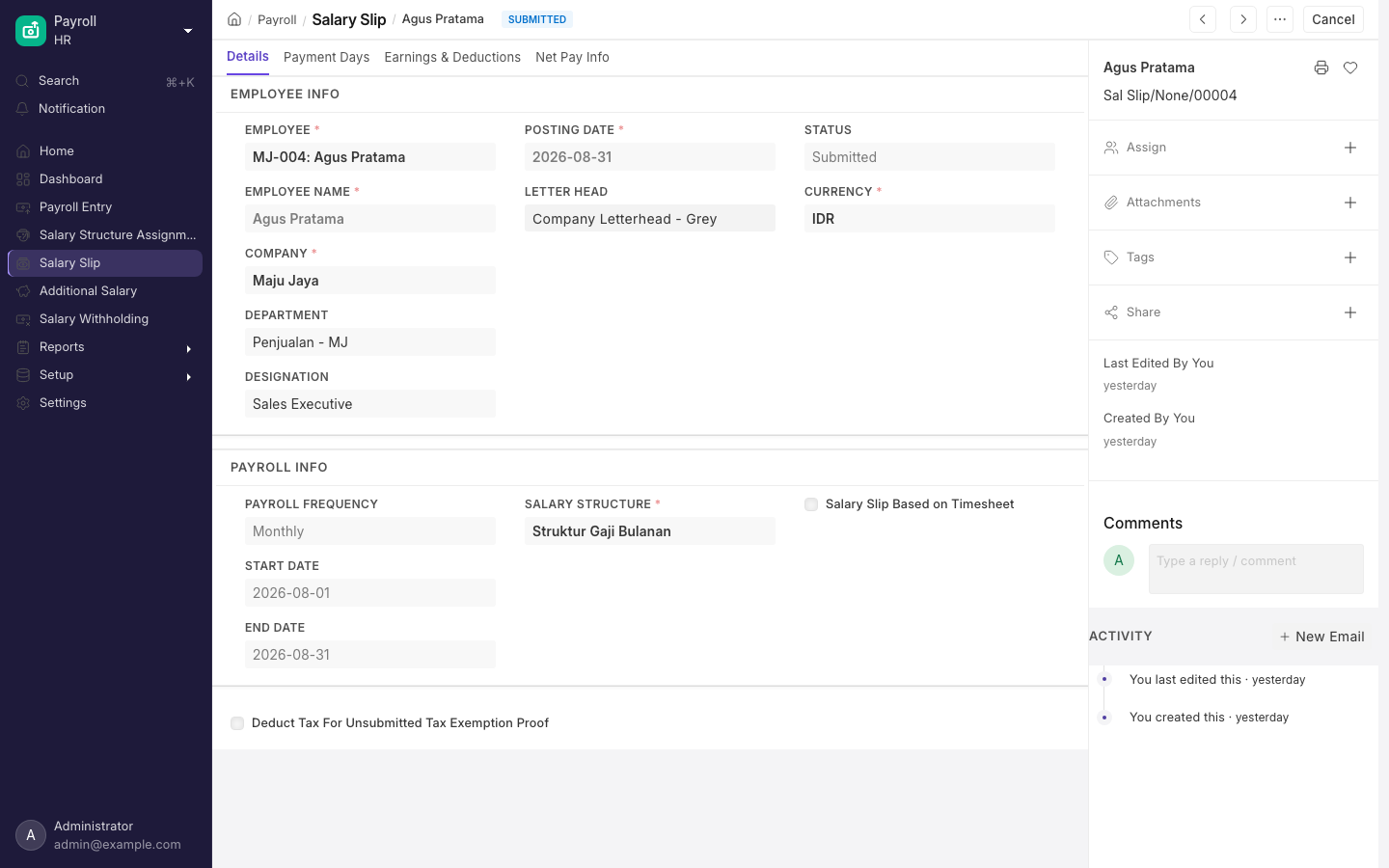1389x868 pixels.
Task: Switch to the Details tab
Action: coord(248,57)
